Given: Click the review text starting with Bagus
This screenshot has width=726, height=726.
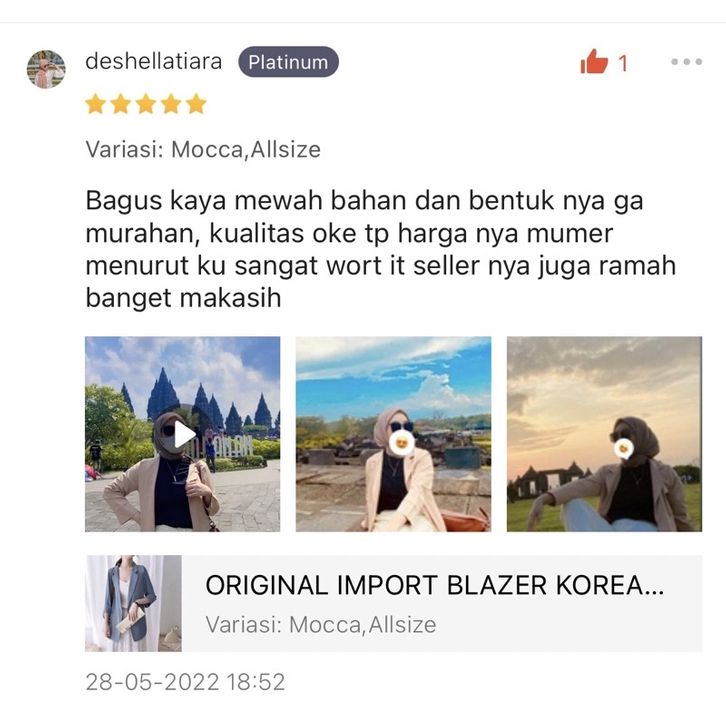Looking at the screenshot, I should pyautogui.click(x=381, y=249).
